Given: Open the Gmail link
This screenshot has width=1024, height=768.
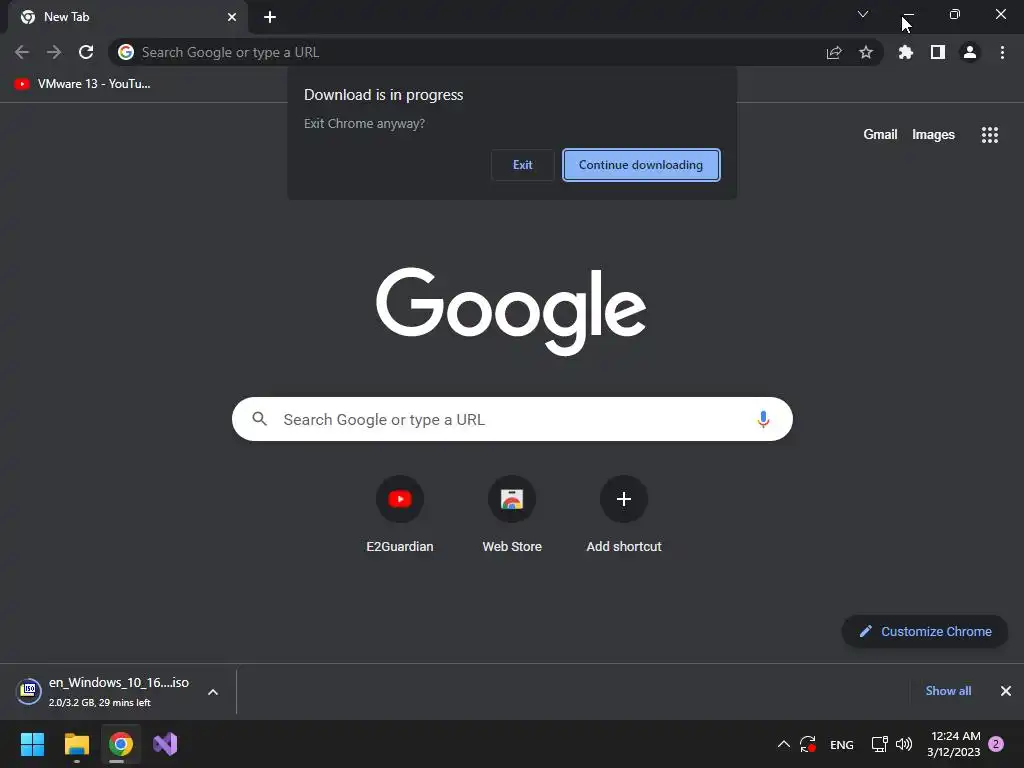Looking at the screenshot, I should point(880,135).
